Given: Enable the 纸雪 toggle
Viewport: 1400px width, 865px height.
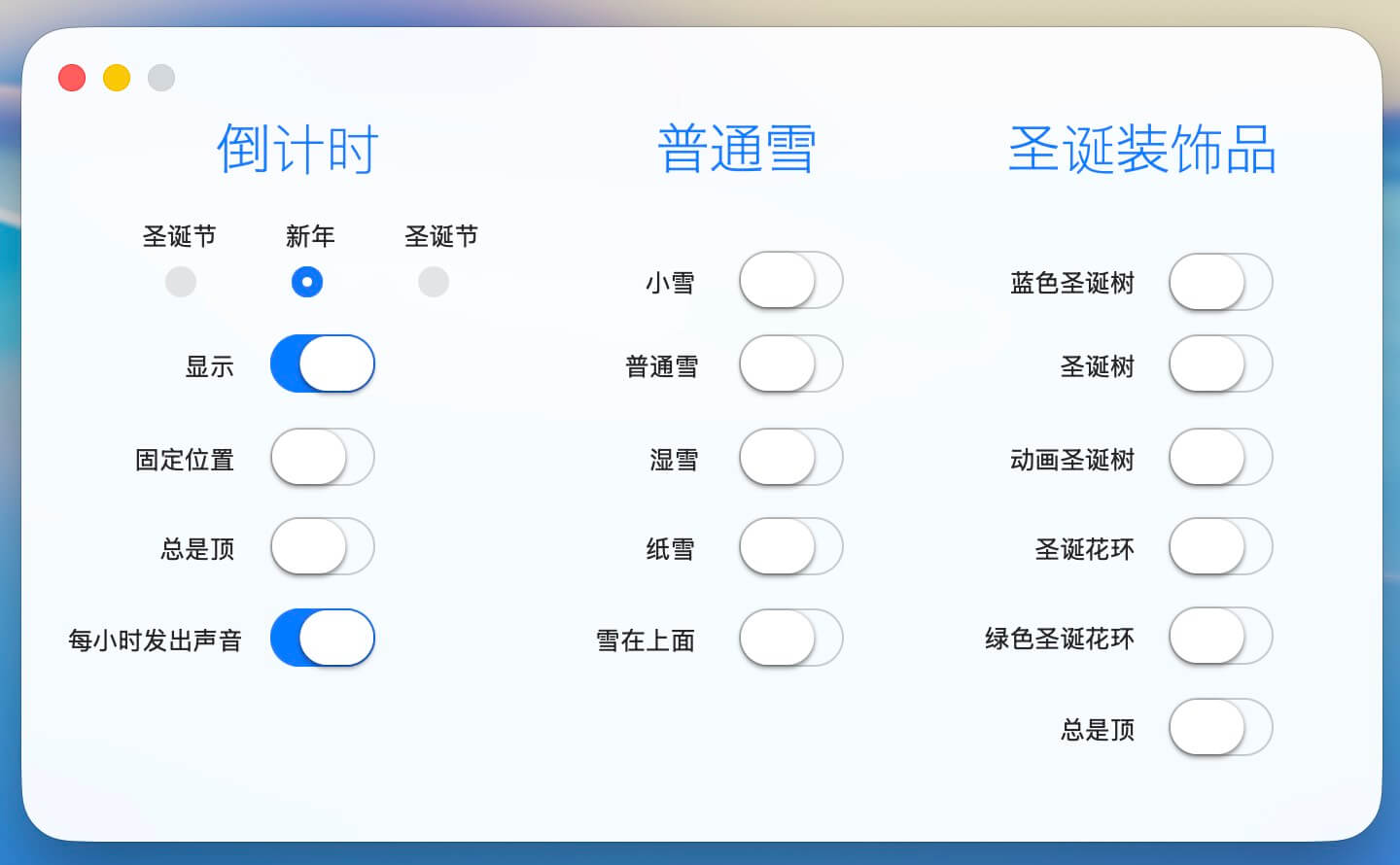Looking at the screenshot, I should (x=790, y=546).
